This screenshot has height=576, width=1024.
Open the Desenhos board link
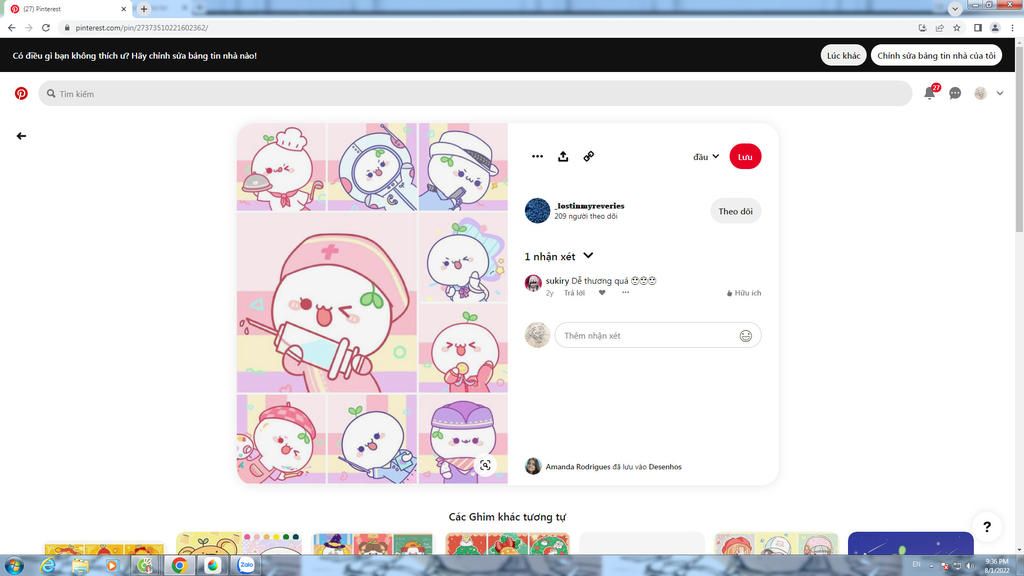(x=665, y=467)
